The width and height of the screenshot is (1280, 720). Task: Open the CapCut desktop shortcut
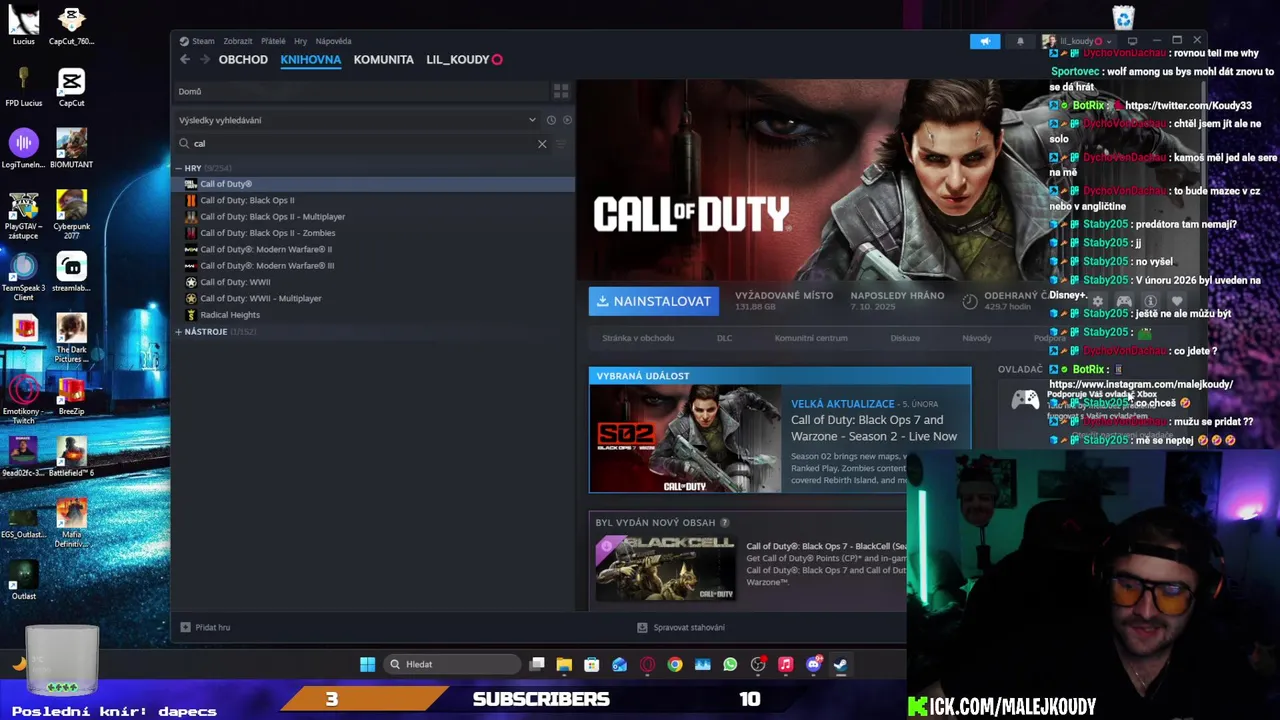click(71, 87)
